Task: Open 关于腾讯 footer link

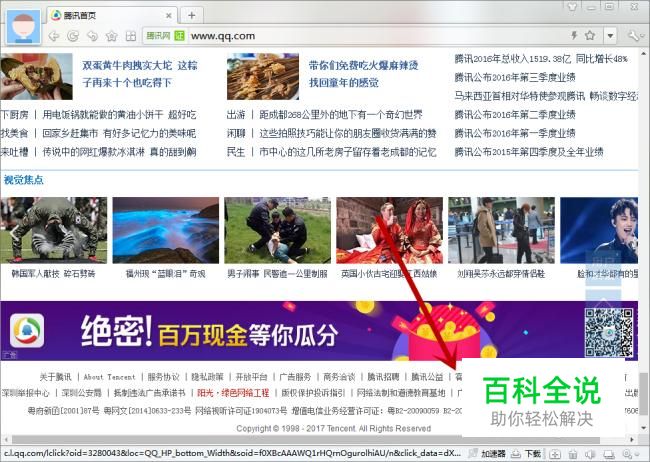Action: (55, 377)
